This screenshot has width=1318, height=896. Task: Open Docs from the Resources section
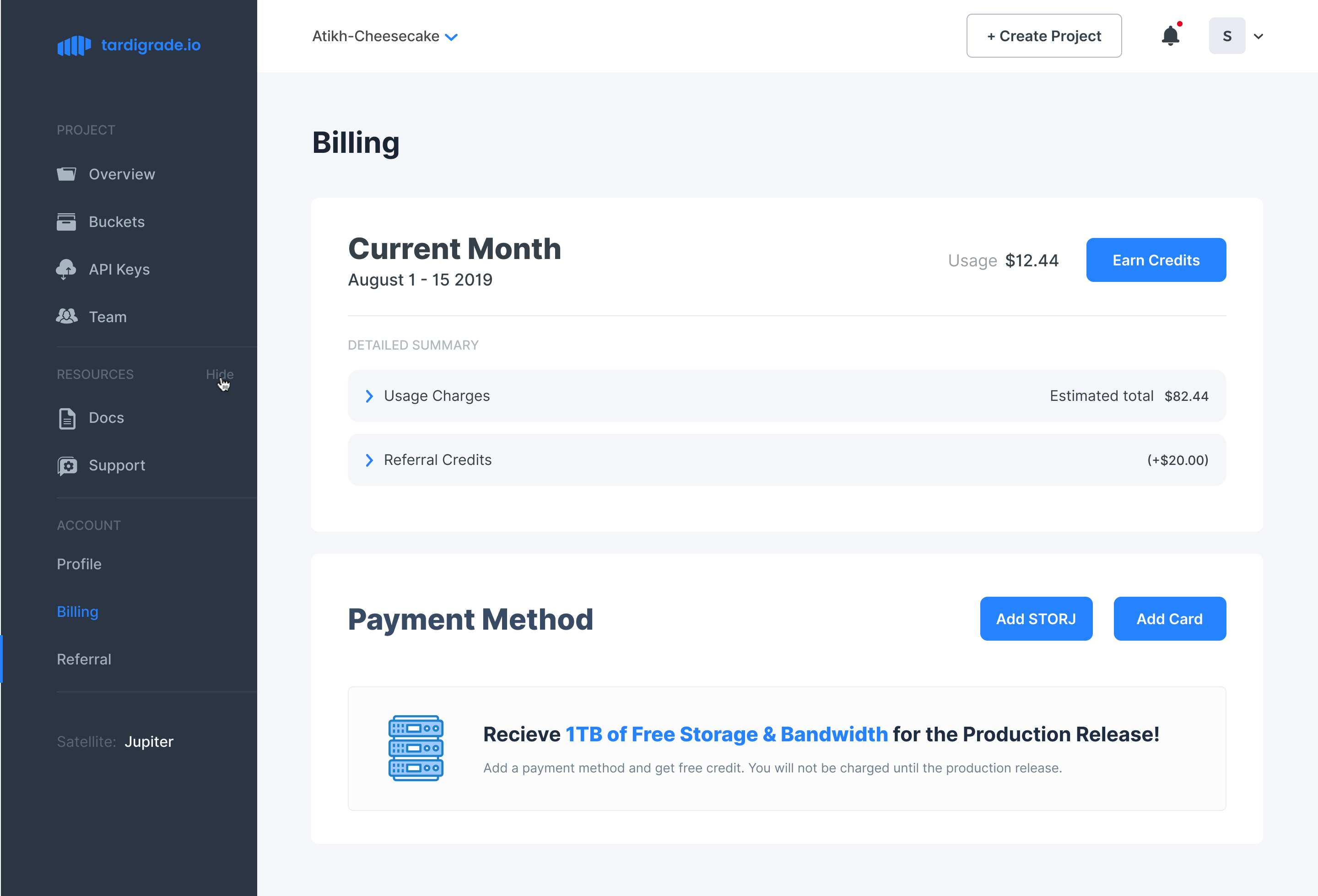pos(107,418)
